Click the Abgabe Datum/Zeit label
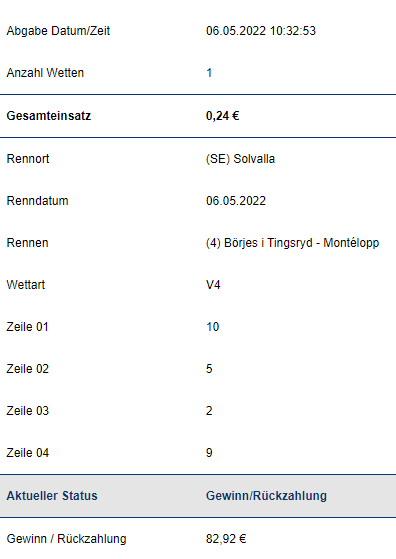The width and height of the screenshot is (396, 559). [x=58, y=31]
